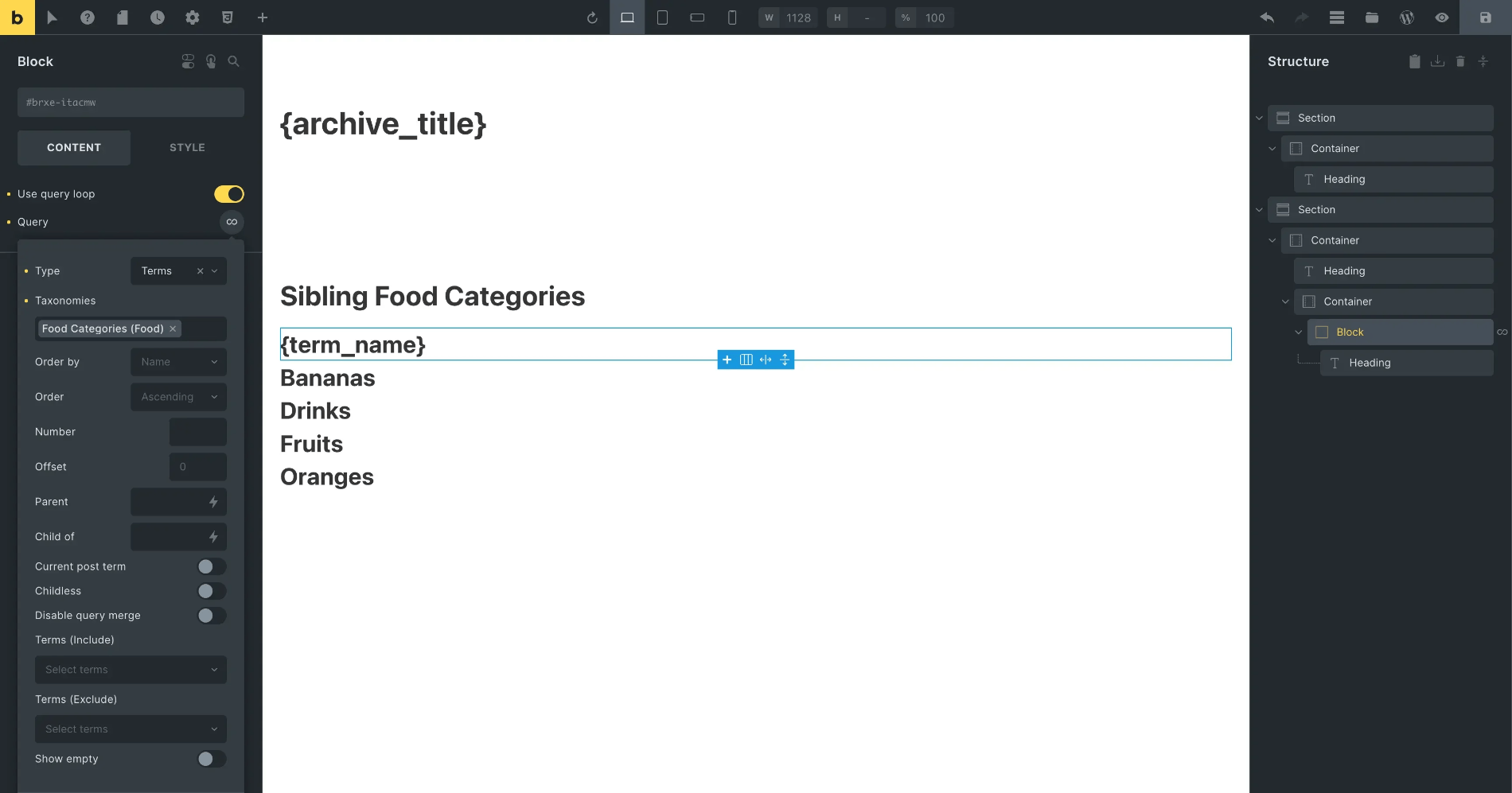Disable the Use query loop toggle
Screen dimensions: 1512x793
click(228, 193)
